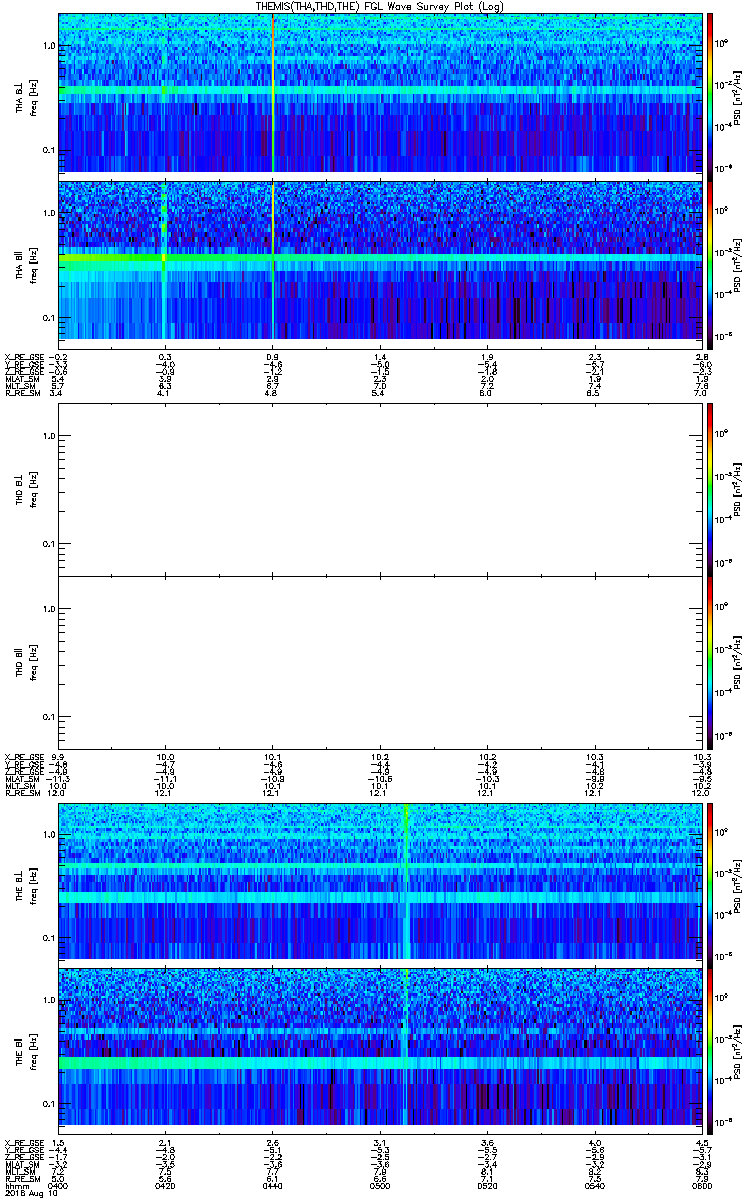Click the PSD color bar beside THD B⊥
The image size is (750, 1200).
(x=710, y=489)
